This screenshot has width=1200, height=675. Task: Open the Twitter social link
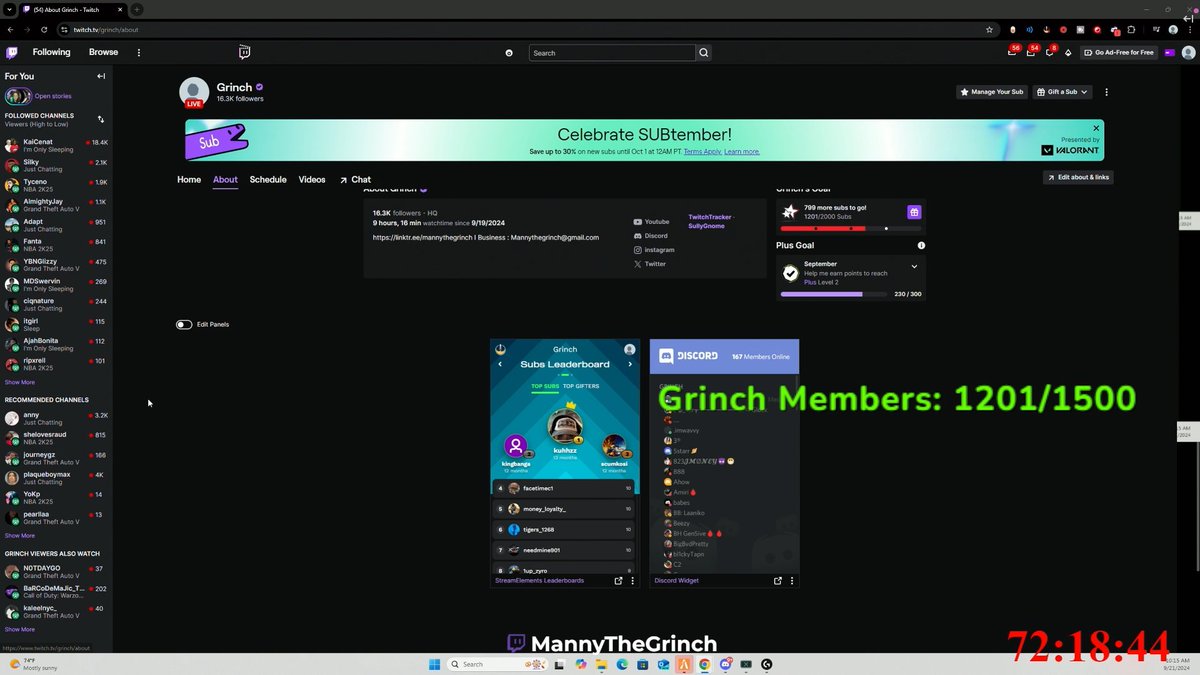pos(649,264)
